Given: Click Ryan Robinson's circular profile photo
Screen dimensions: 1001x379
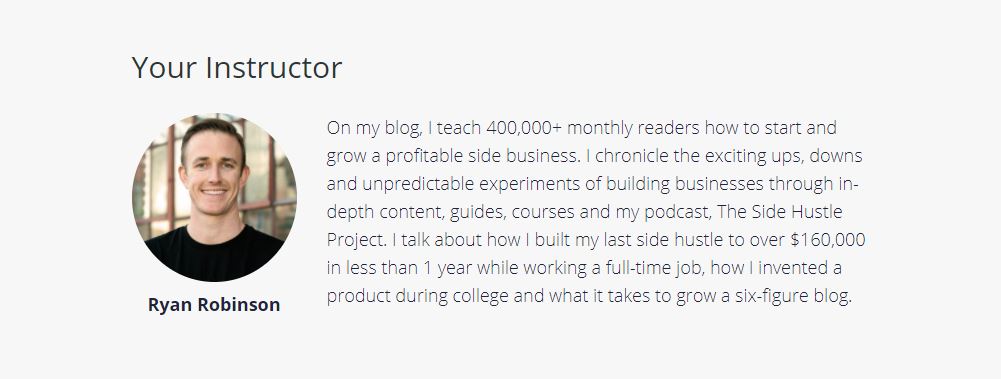Looking at the screenshot, I should [x=214, y=198].
